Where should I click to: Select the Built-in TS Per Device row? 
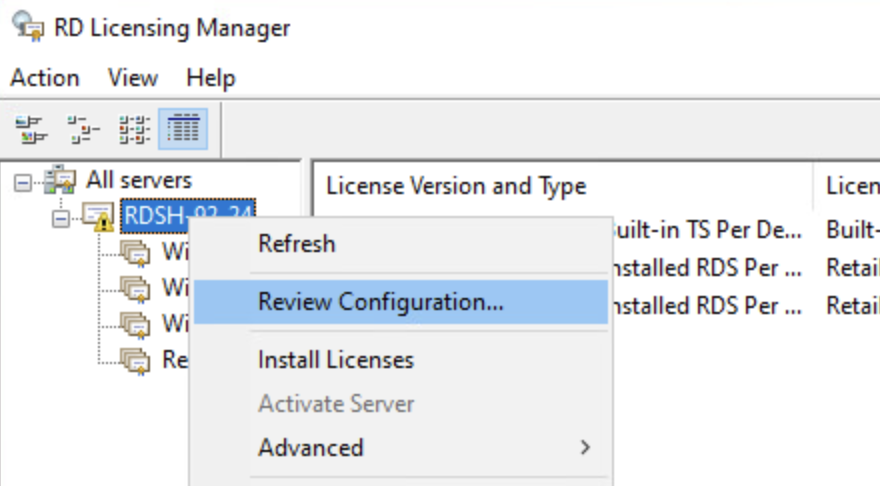(708, 231)
